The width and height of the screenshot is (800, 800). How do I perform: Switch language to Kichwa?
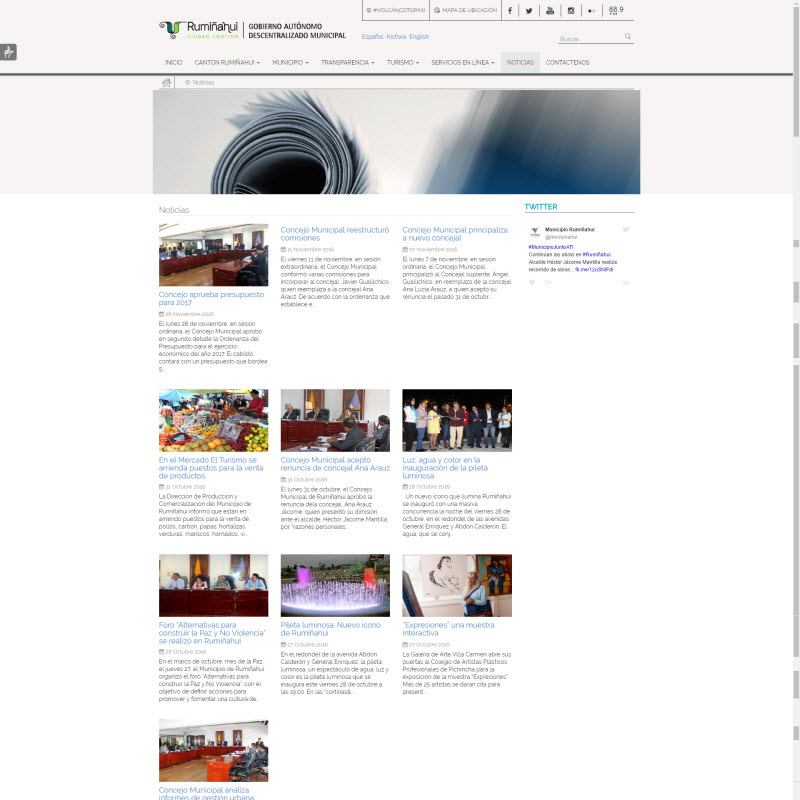tap(396, 37)
